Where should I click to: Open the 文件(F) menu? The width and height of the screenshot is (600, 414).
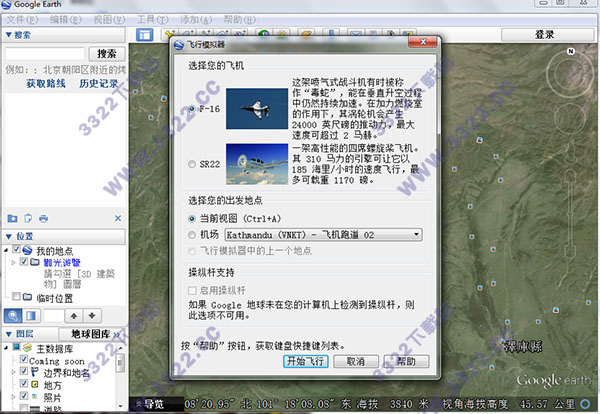pos(22,20)
